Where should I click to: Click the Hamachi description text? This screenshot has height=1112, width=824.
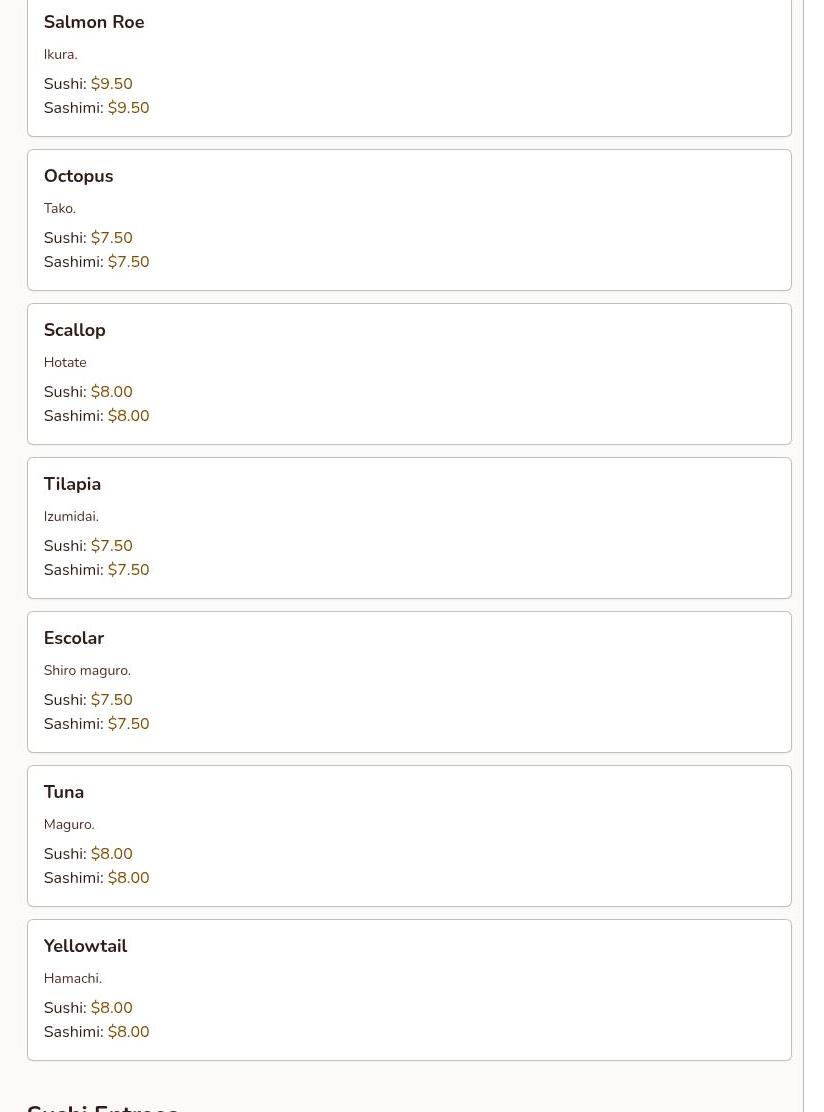73,978
